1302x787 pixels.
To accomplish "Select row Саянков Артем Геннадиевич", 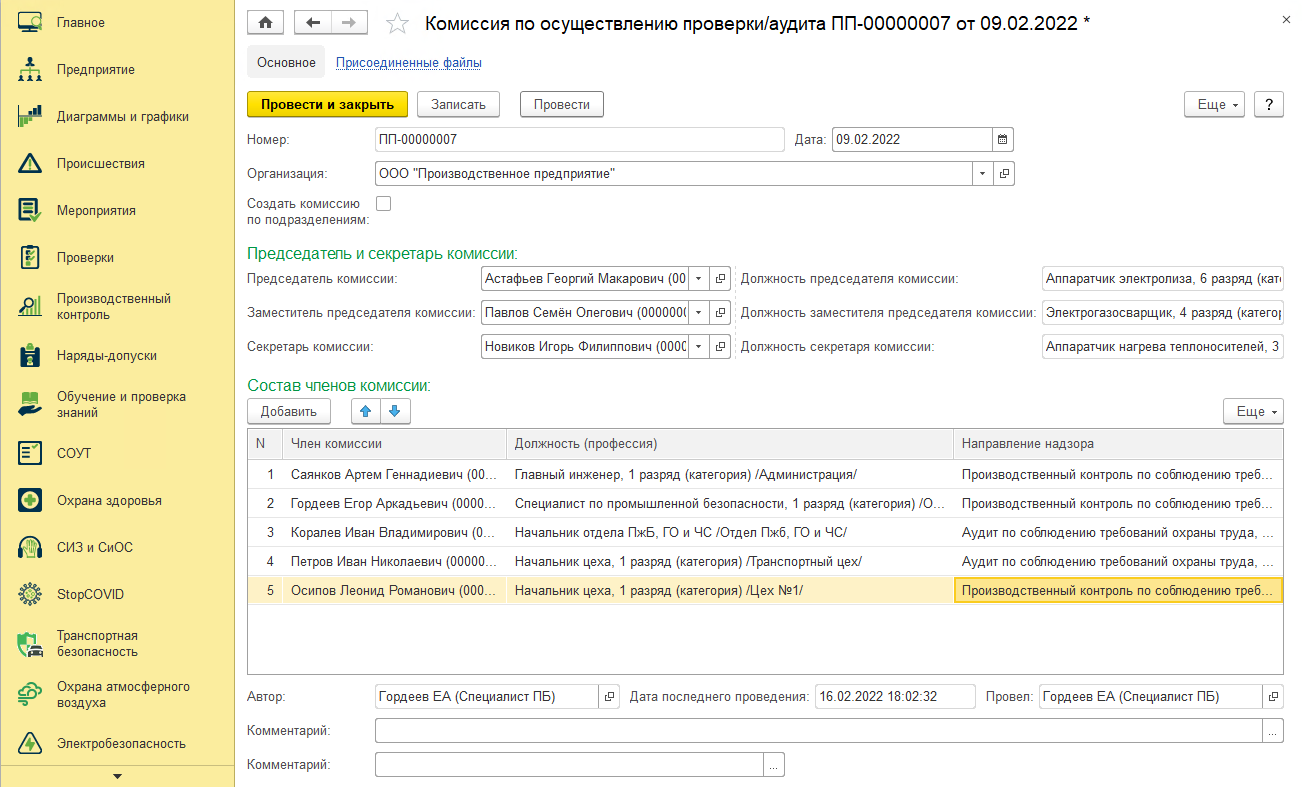I will (x=765, y=474).
